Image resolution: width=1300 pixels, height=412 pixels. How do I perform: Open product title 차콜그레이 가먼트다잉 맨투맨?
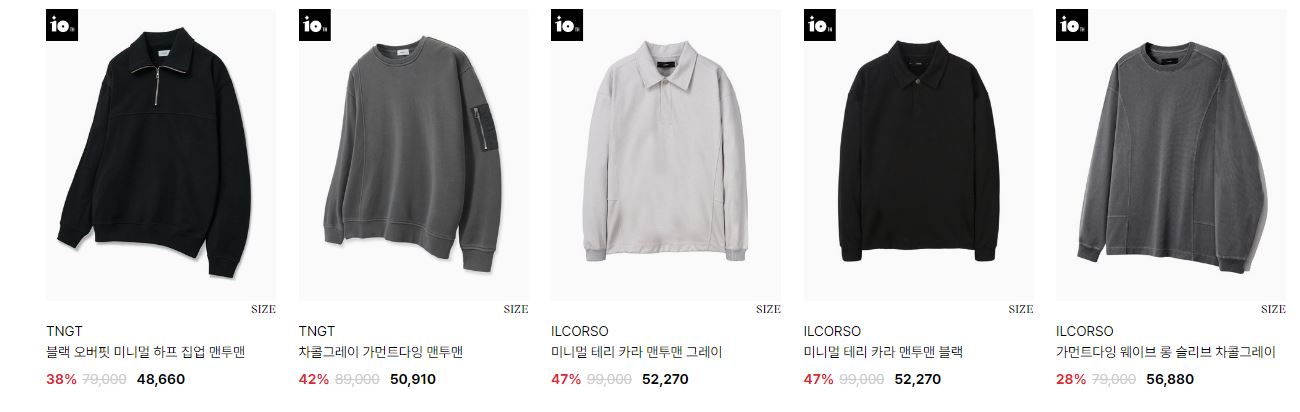click(x=381, y=352)
